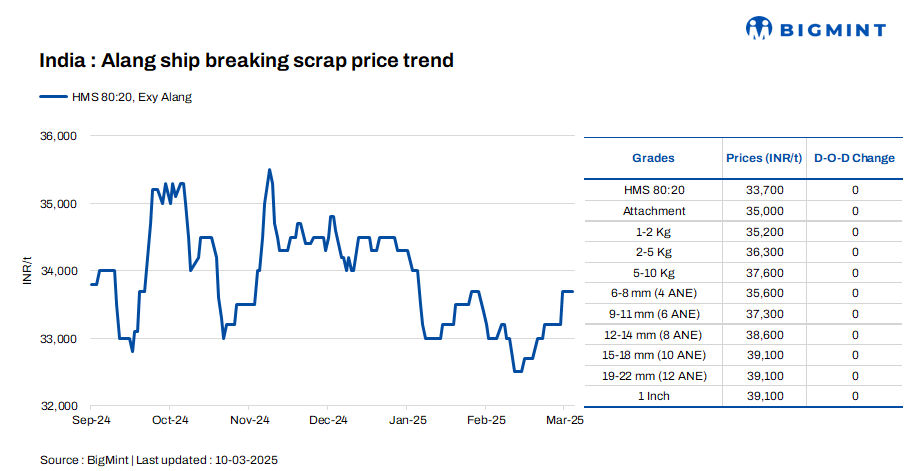The image size is (904, 471).
Task: Click the INR/t y-axis title
Action: (x=28, y=271)
